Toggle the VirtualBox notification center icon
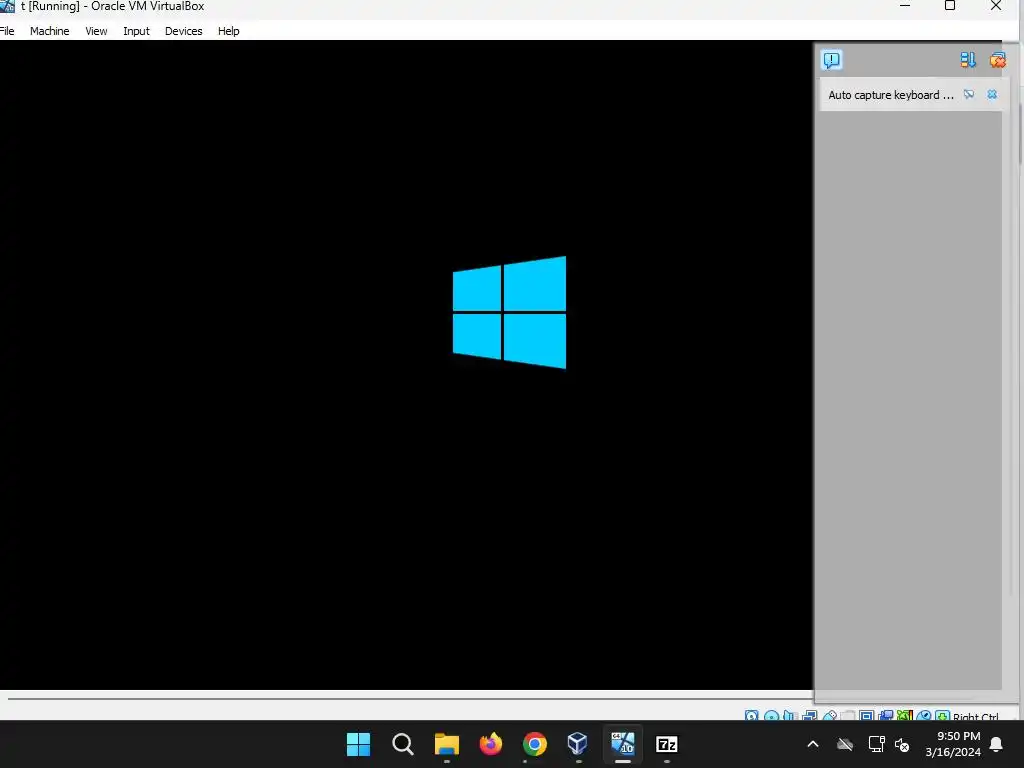 tap(831, 60)
